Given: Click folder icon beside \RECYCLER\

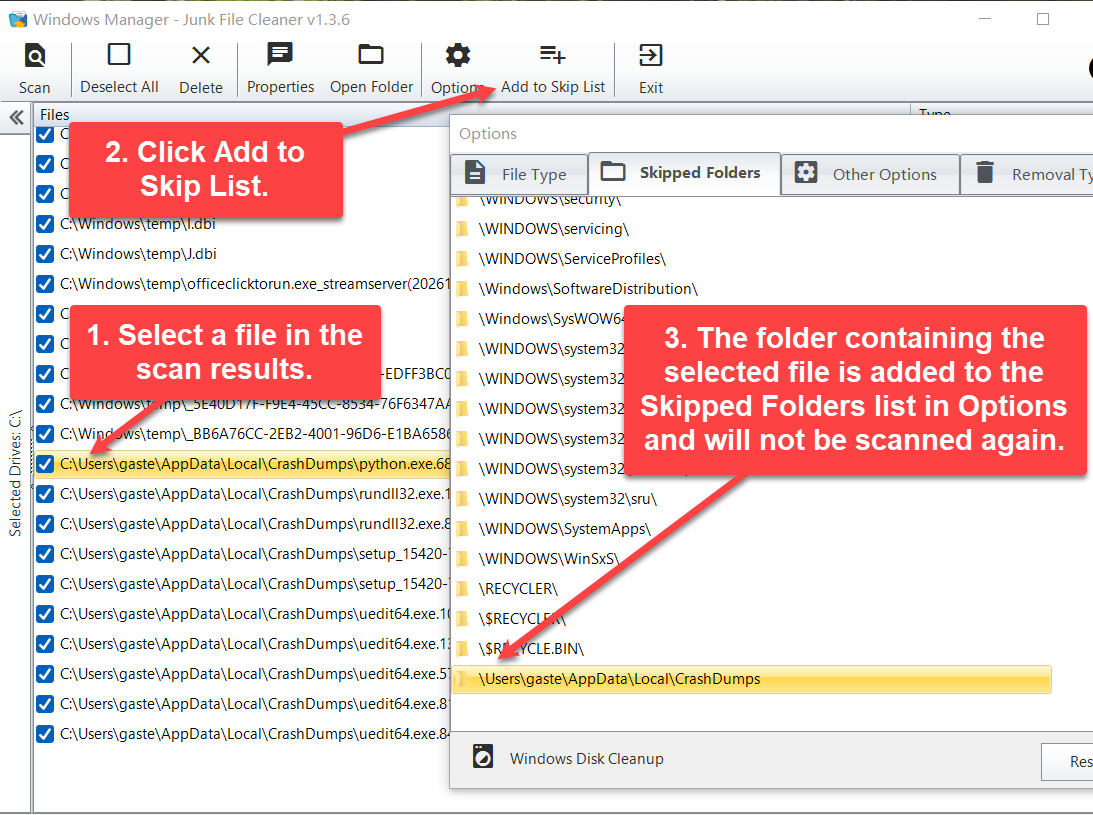Looking at the screenshot, I should [x=462, y=588].
